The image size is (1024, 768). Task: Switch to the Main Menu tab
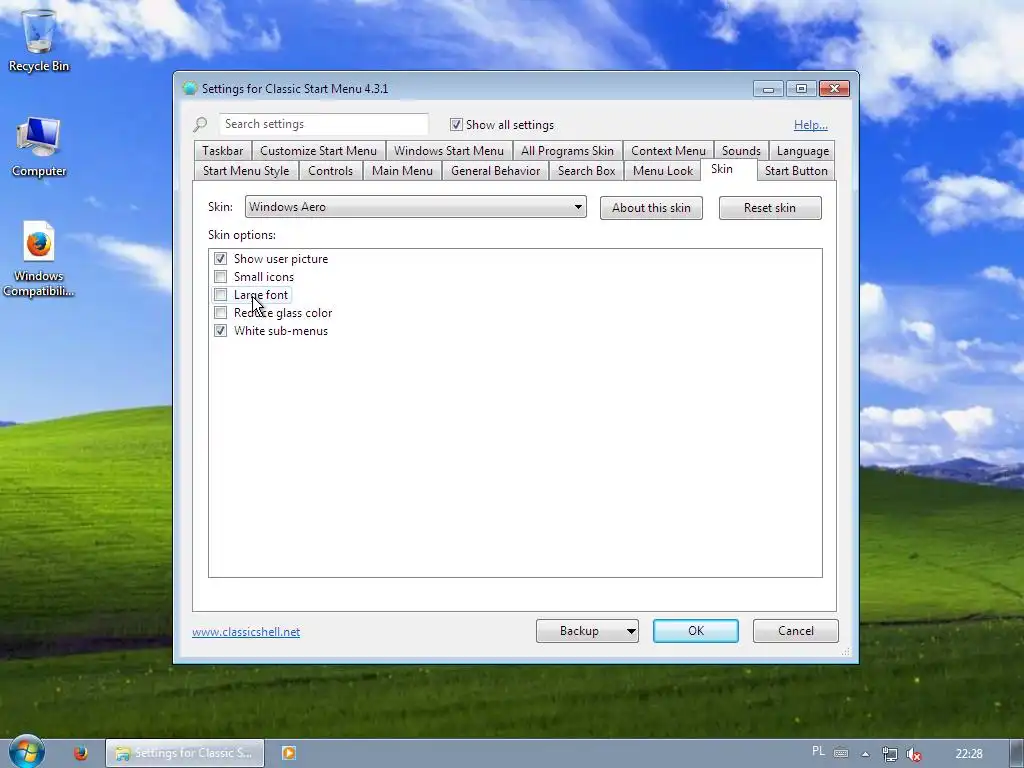[402, 170]
